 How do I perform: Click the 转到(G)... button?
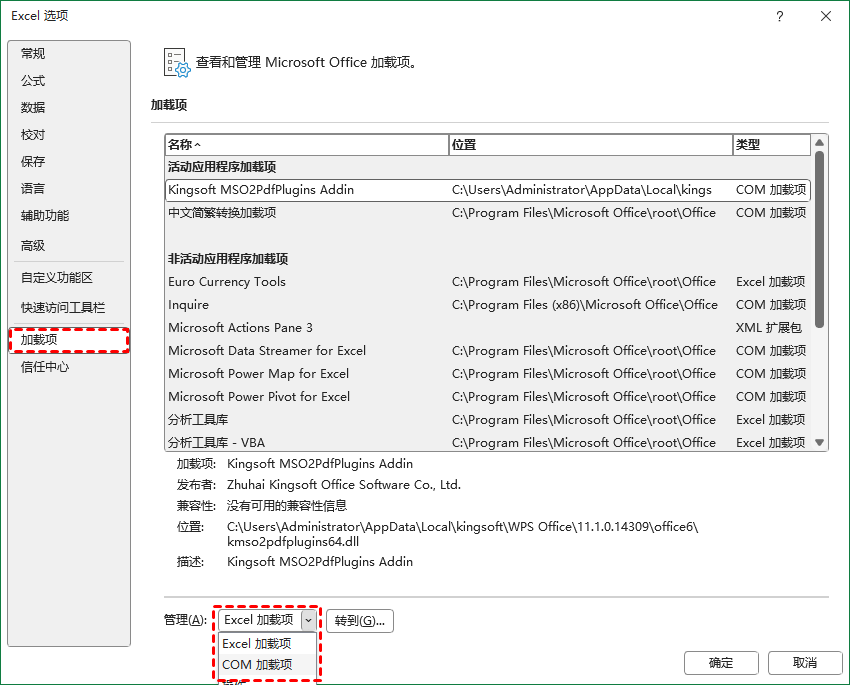click(x=360, y=621)
